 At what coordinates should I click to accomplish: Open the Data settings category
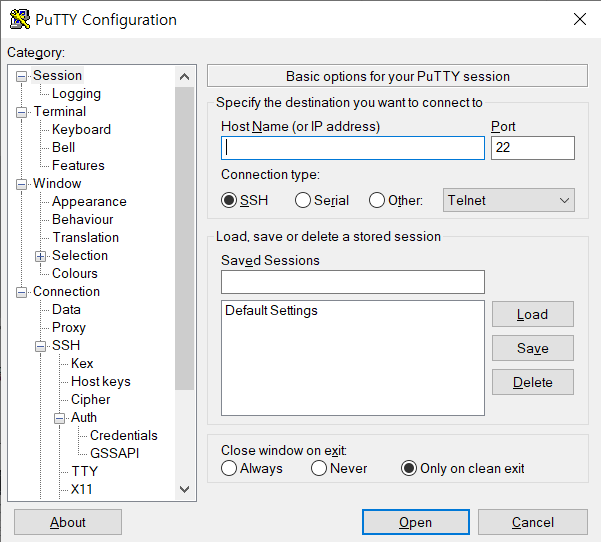pyautogui.click(x=66, y=310)
